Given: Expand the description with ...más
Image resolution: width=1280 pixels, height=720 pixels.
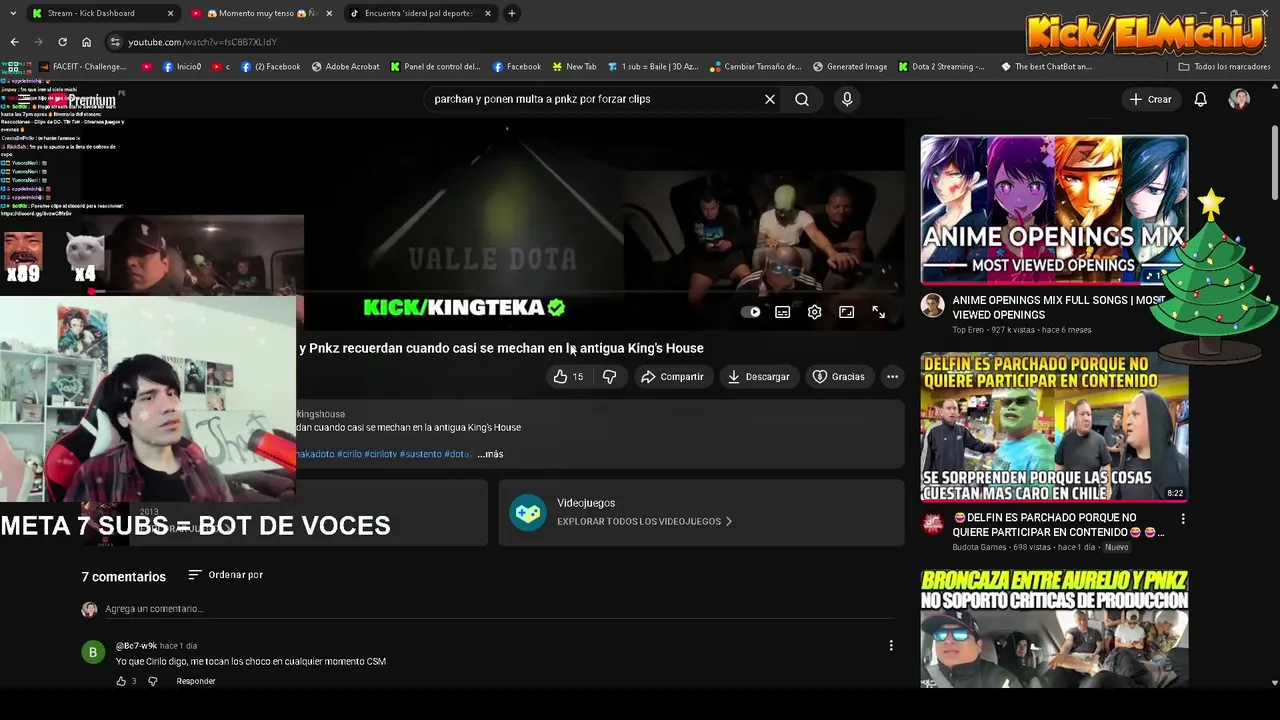Looking at the screenshot, I should 490,454.
